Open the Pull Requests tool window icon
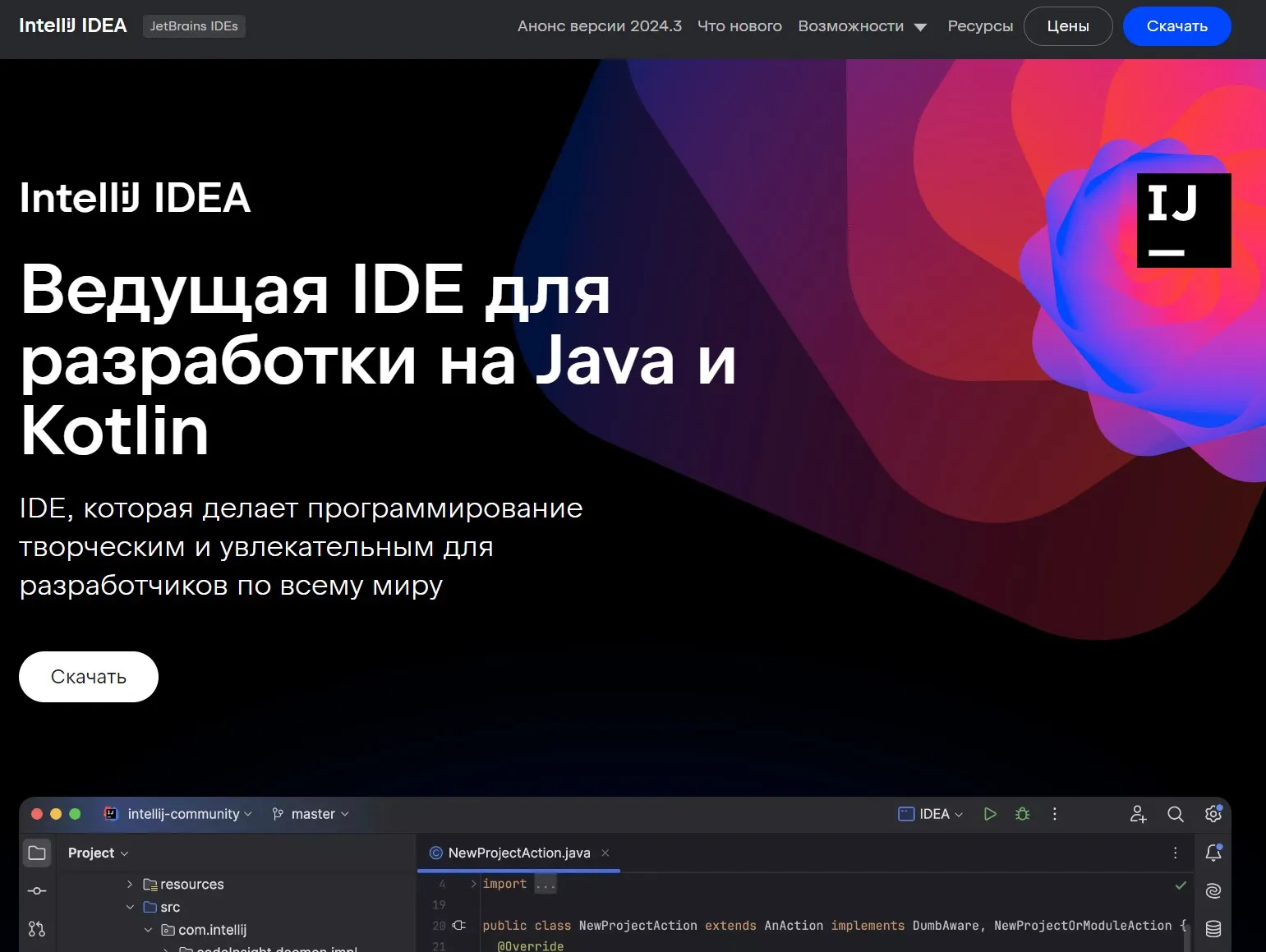The height and width of the screenshot is (952, 1266). (37, 929)
